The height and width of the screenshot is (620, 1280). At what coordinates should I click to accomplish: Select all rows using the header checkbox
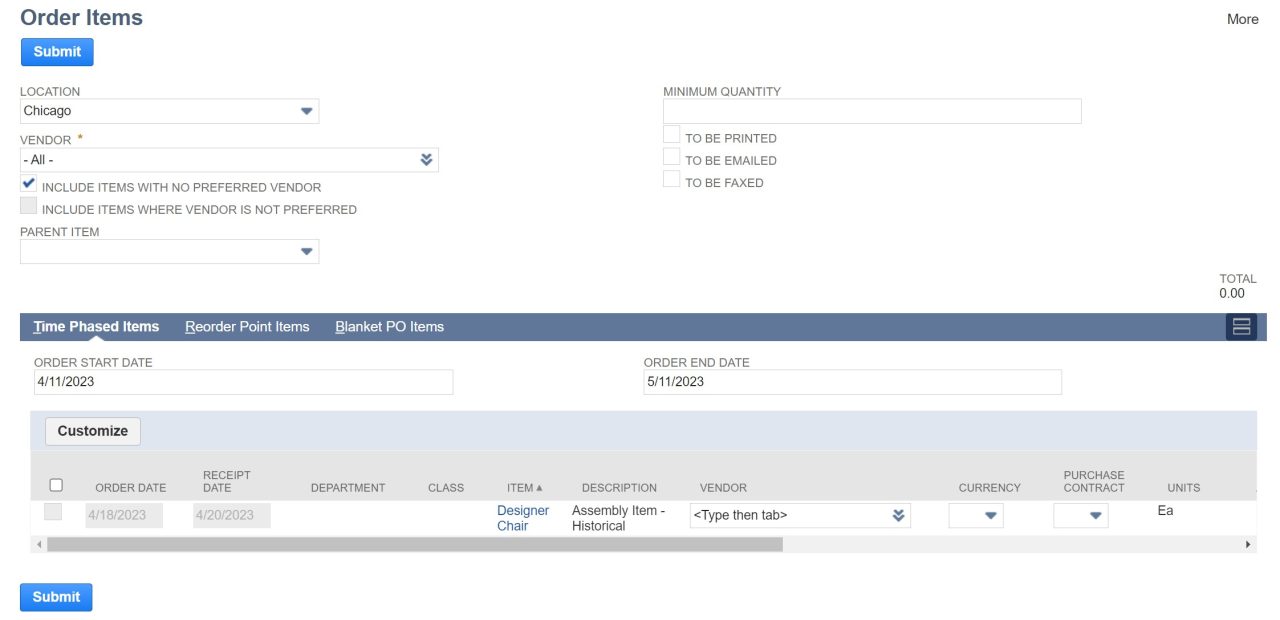point(57,483)
